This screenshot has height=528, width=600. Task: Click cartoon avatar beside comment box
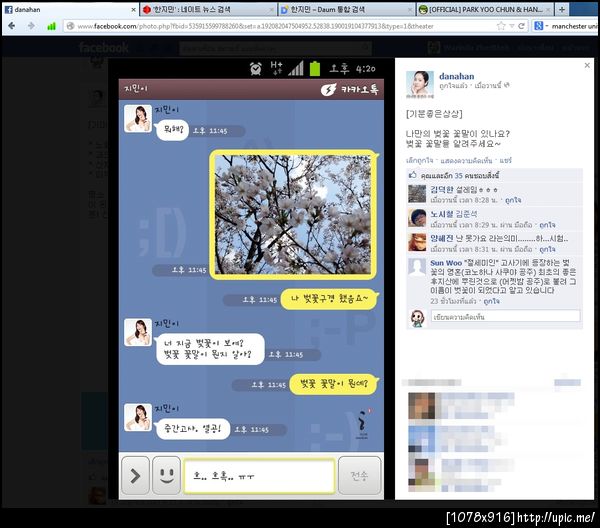click(417, 318)
